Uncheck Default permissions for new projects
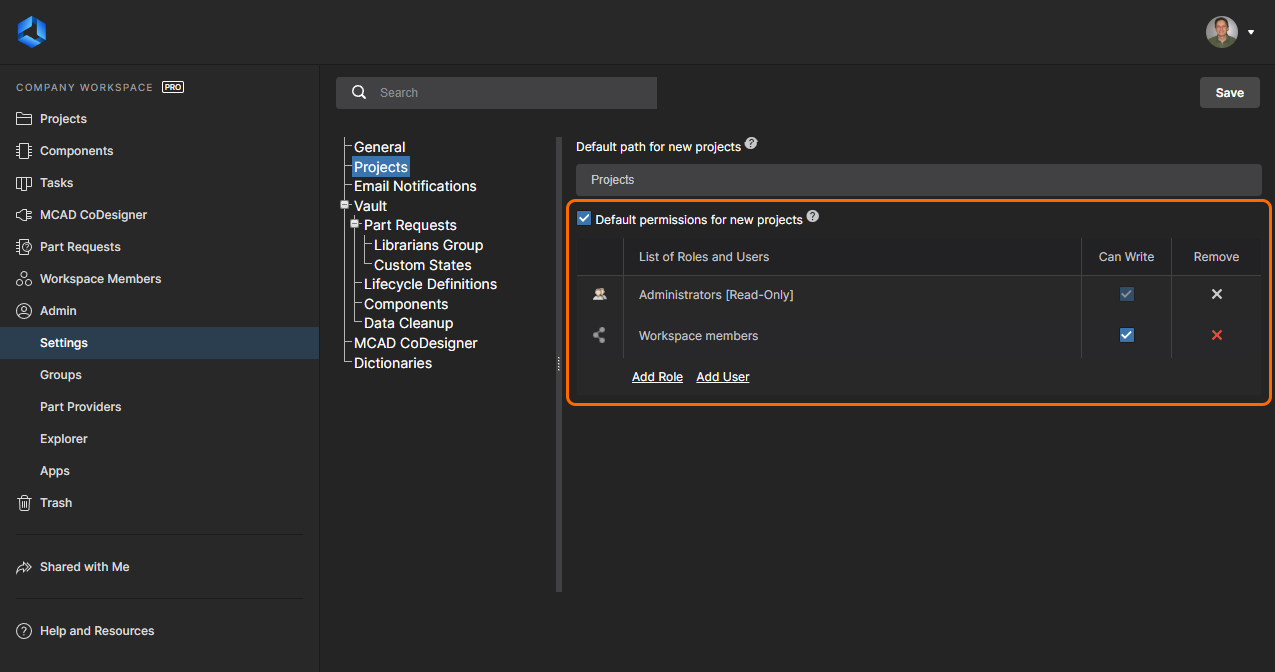 [x=584, y=219]
